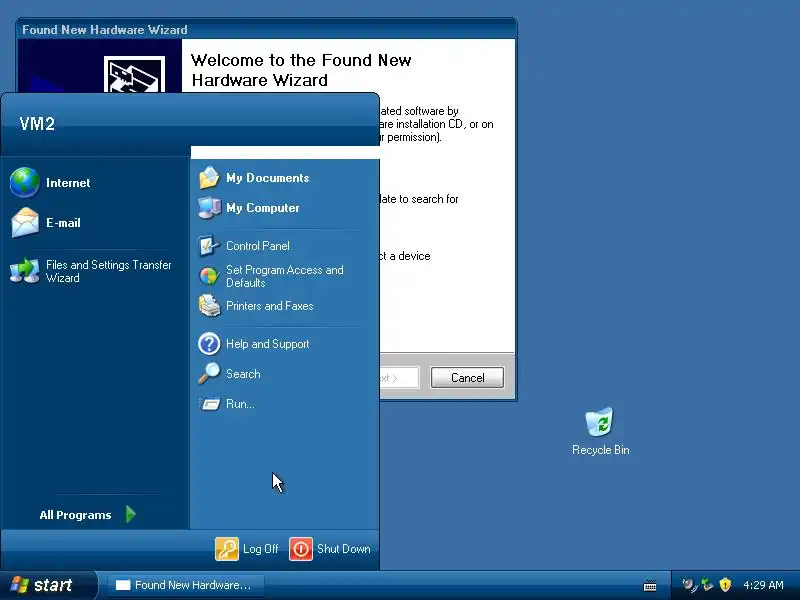The height and width of the screenshot is (600, 800).
Task: Open the Printers and Faxes icon
Action: (209, 306)
